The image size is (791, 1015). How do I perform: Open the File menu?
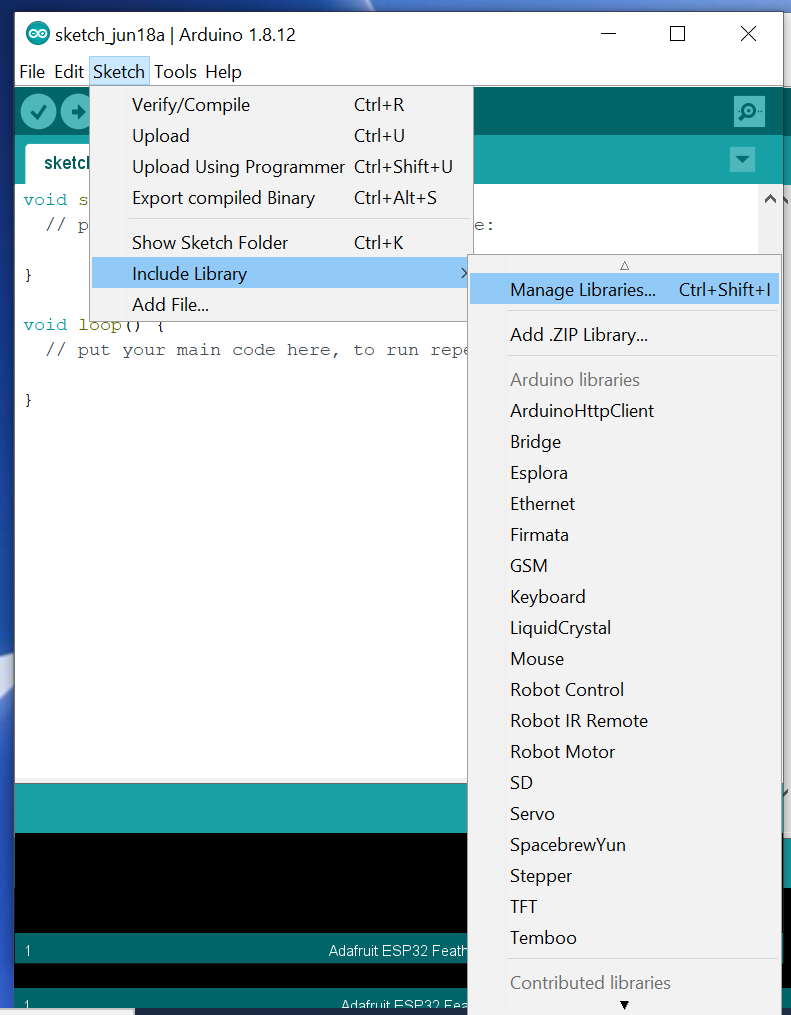click(x=32, y=72)
